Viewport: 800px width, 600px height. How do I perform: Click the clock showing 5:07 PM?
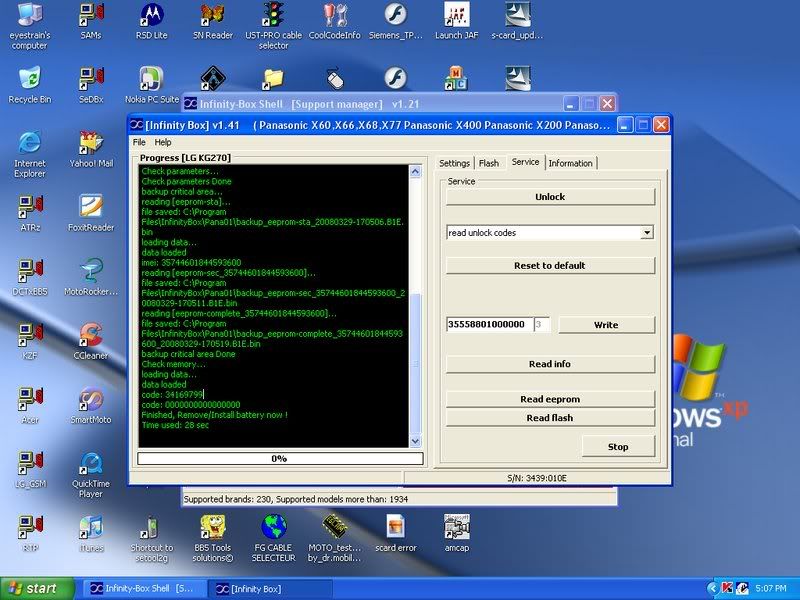tap(771, 589)
